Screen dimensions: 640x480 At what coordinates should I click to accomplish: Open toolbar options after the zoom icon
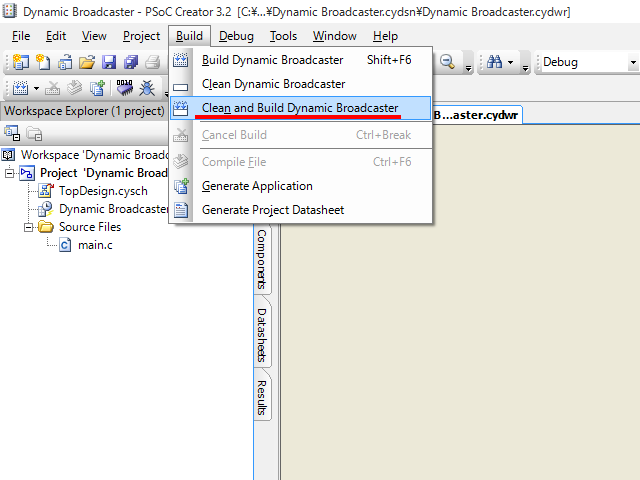click(469, 68)
